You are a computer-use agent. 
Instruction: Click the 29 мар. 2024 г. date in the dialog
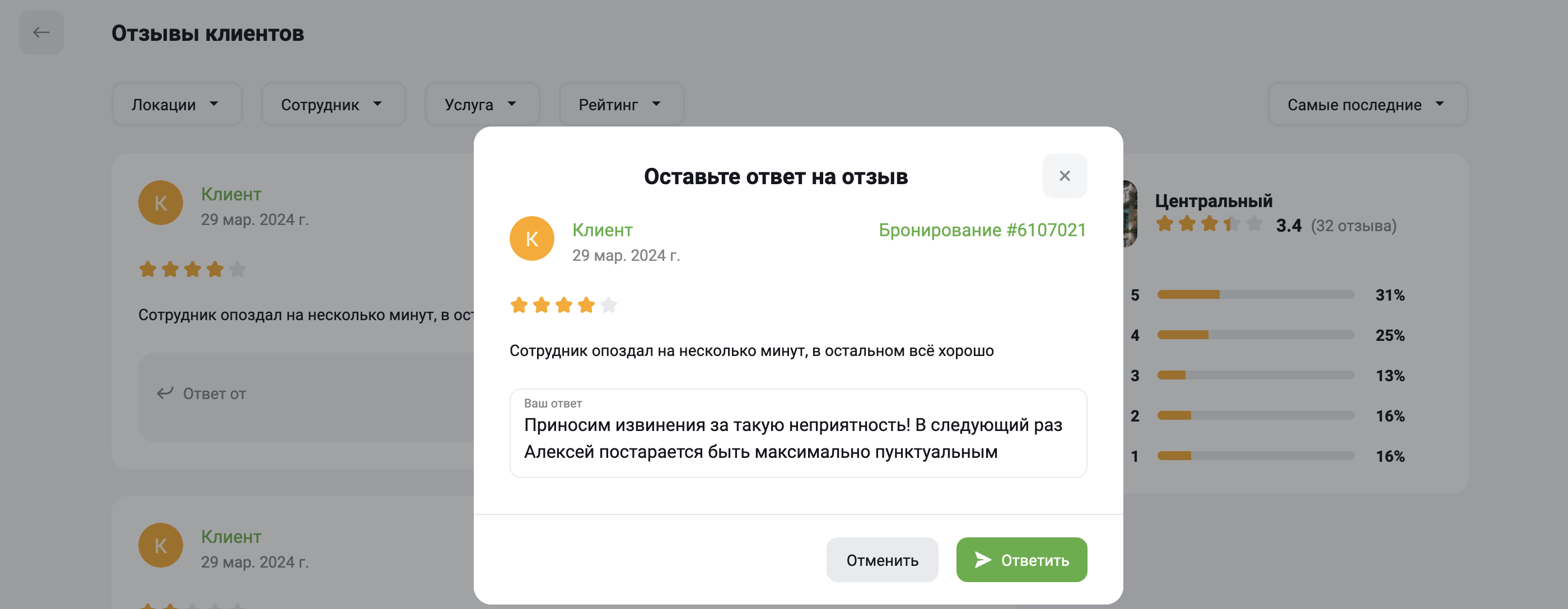point(626,256)
